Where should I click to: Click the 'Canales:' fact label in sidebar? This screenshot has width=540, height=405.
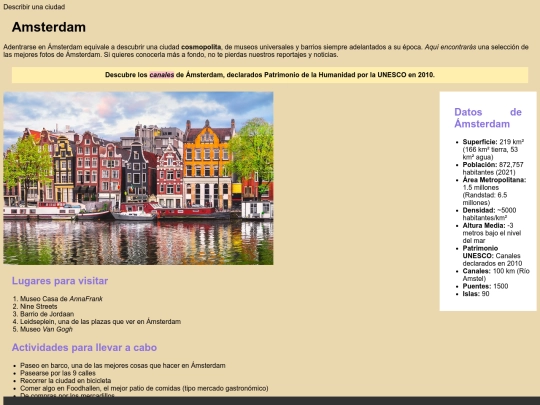point(476,271)
